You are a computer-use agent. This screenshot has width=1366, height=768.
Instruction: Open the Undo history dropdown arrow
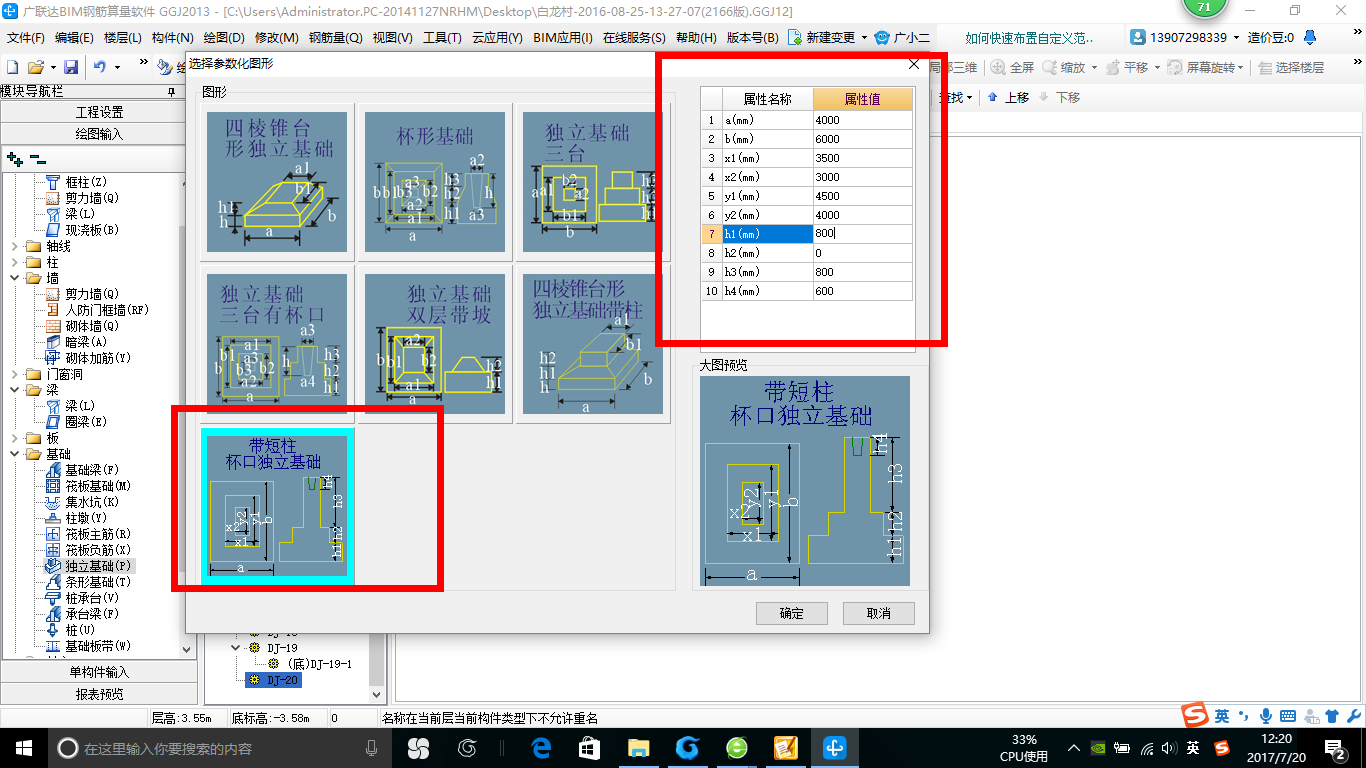pyautogui.click(x=117, y=67)
